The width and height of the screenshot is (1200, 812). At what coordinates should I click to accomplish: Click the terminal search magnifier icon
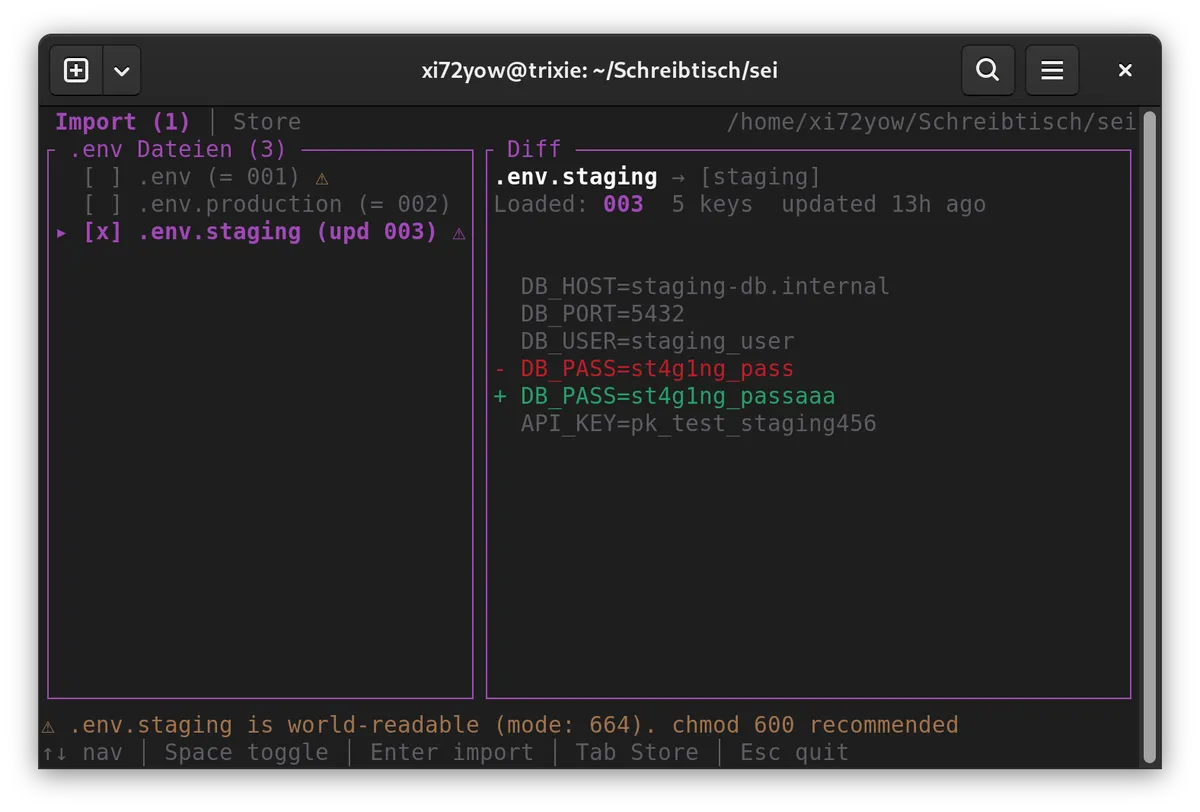click(987, 70)
